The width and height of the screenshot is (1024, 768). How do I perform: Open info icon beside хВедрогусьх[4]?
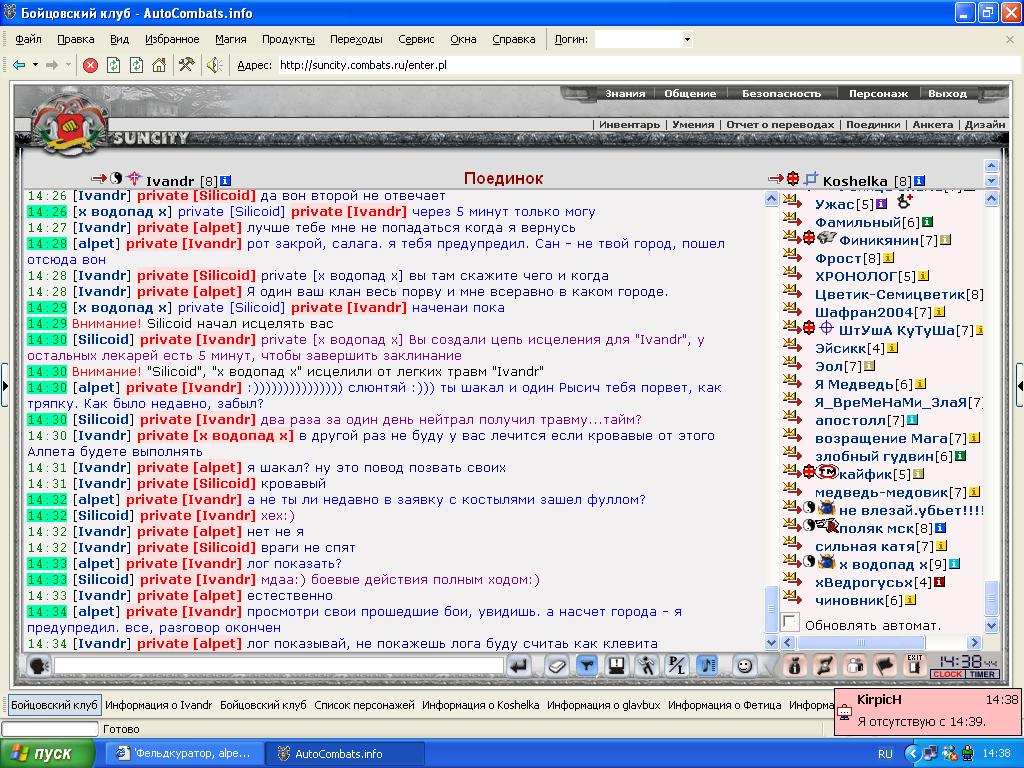point(939,582)
